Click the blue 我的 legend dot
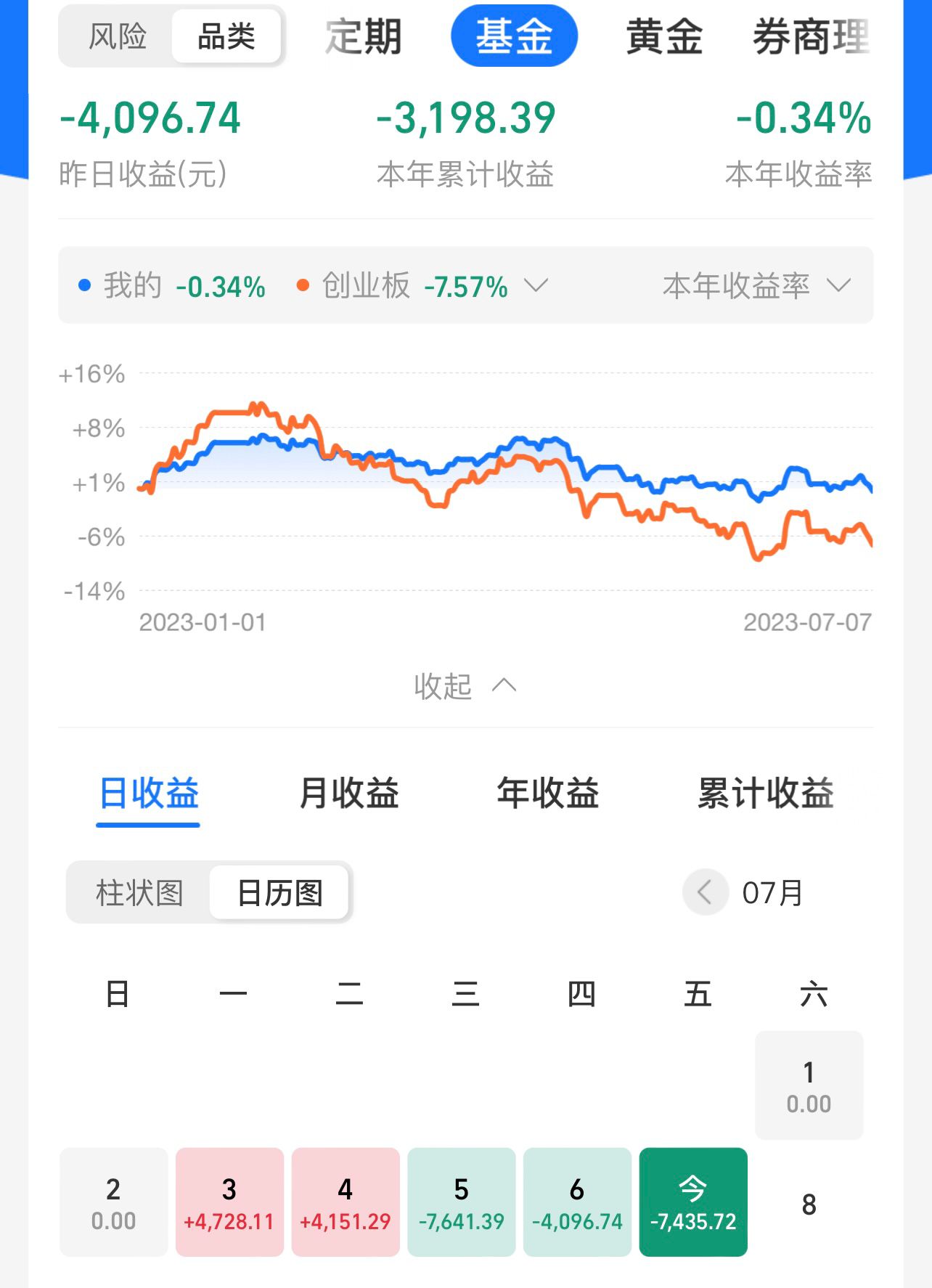 85,285
